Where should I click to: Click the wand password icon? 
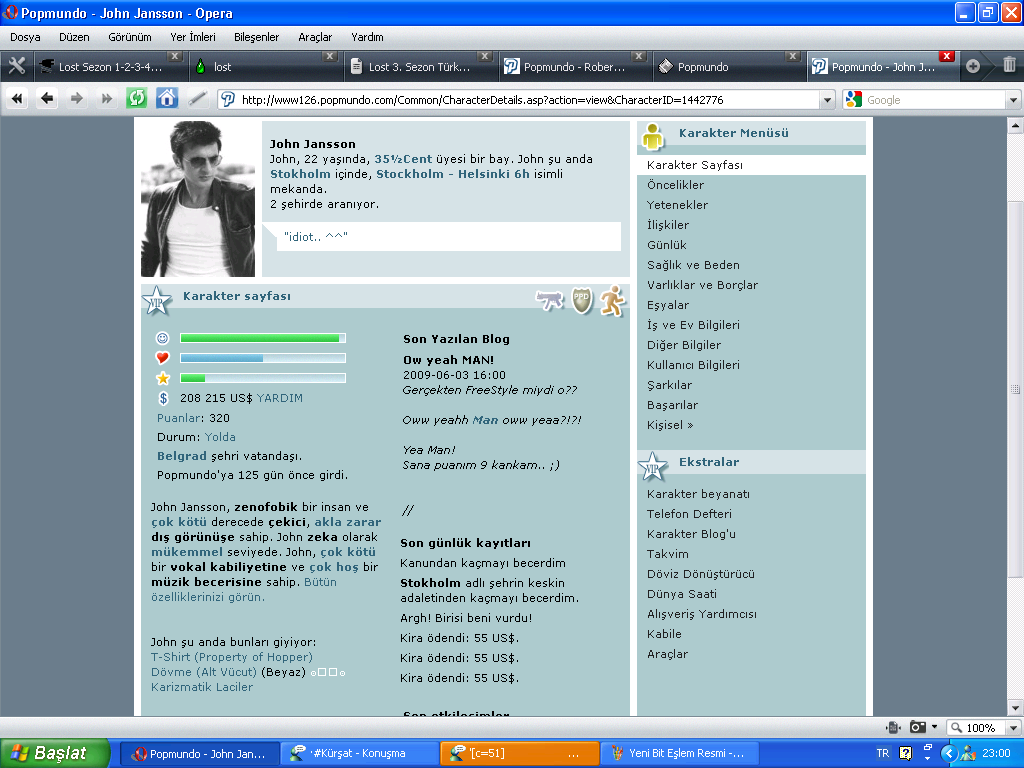(197, 99)
